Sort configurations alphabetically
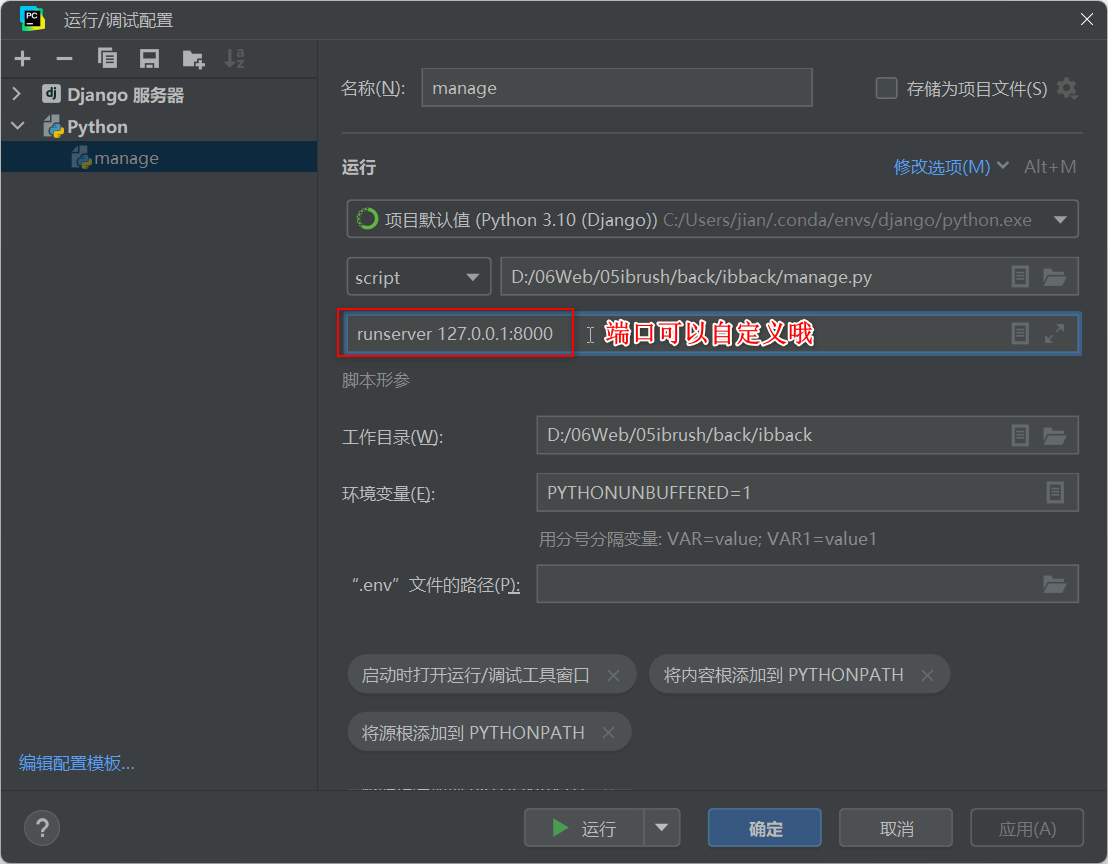 (x=235, y=59)
